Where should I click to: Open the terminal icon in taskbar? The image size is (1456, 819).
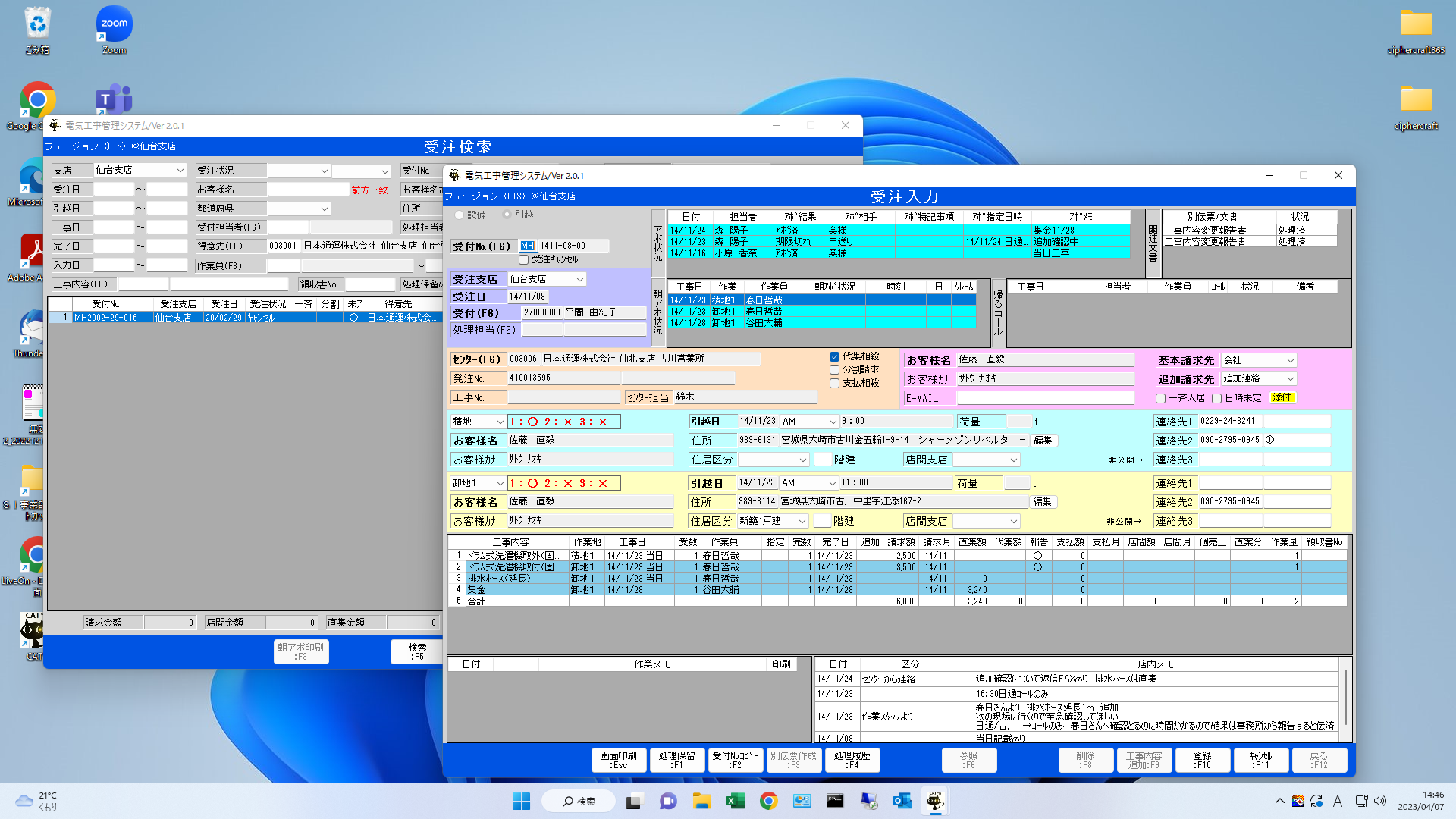tap(835, 801)
